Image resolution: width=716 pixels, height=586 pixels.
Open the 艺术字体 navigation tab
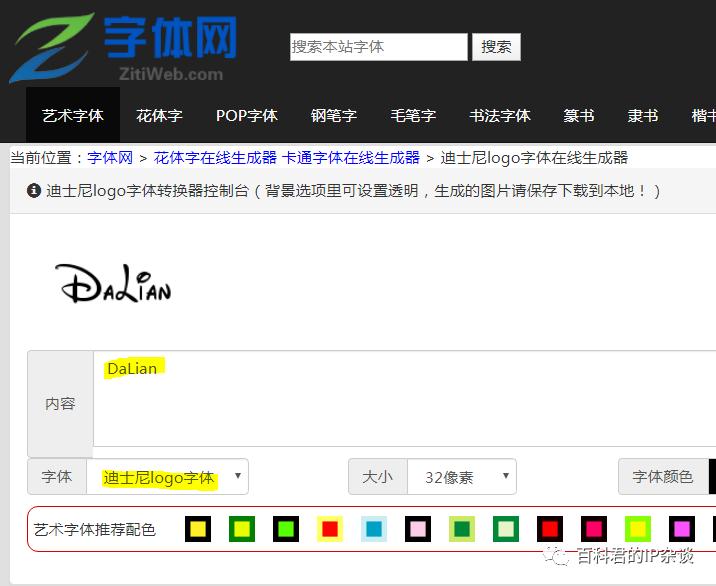[x=73, y=115]
